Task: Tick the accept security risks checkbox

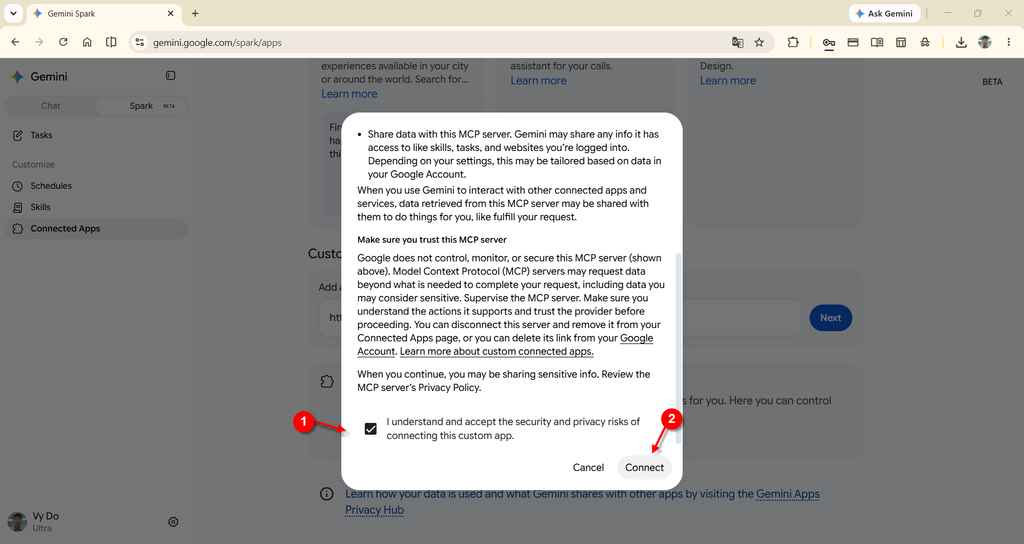Action: 370,429
